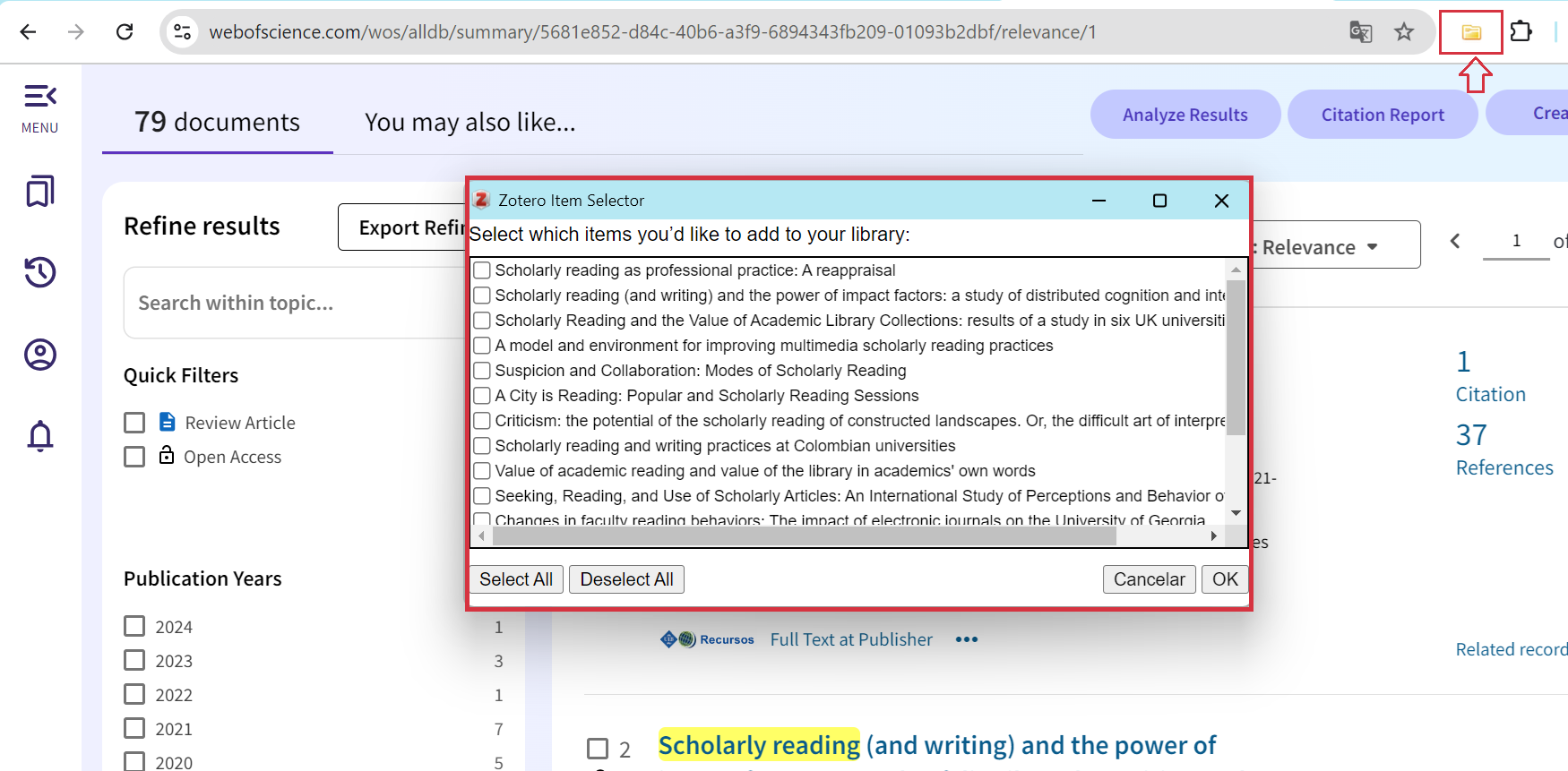
Task: Click Cancelar in Zotero dialog
Action: (1150, 579)
